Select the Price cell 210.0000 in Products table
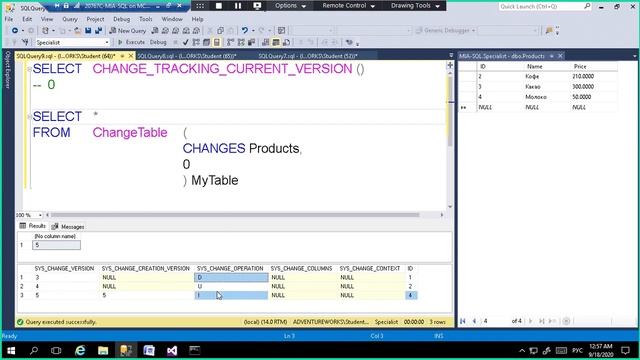Screen dimensions: 640x360 coord(593,76)
